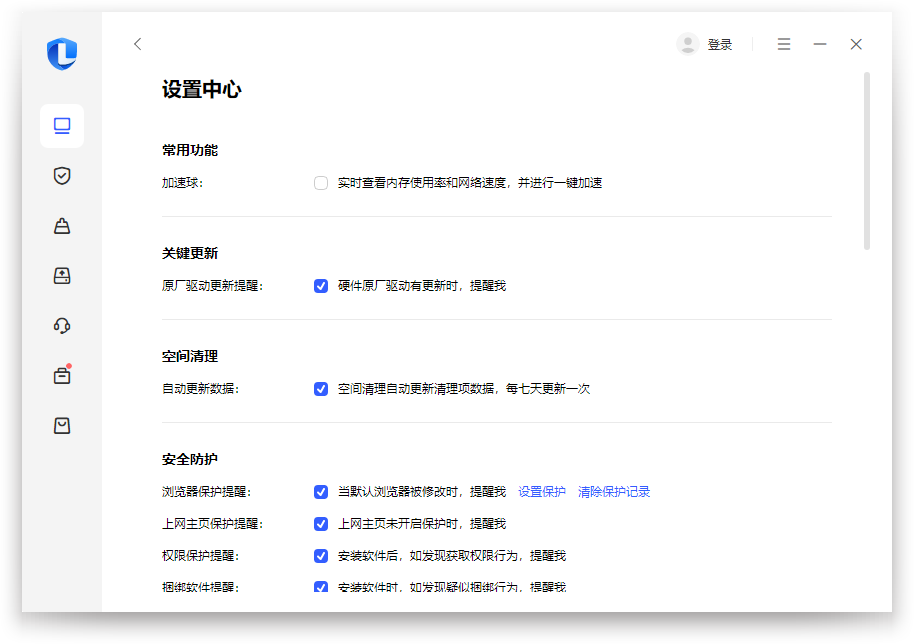
Task: Click the user avatar icon
Action: pos(687,44)
